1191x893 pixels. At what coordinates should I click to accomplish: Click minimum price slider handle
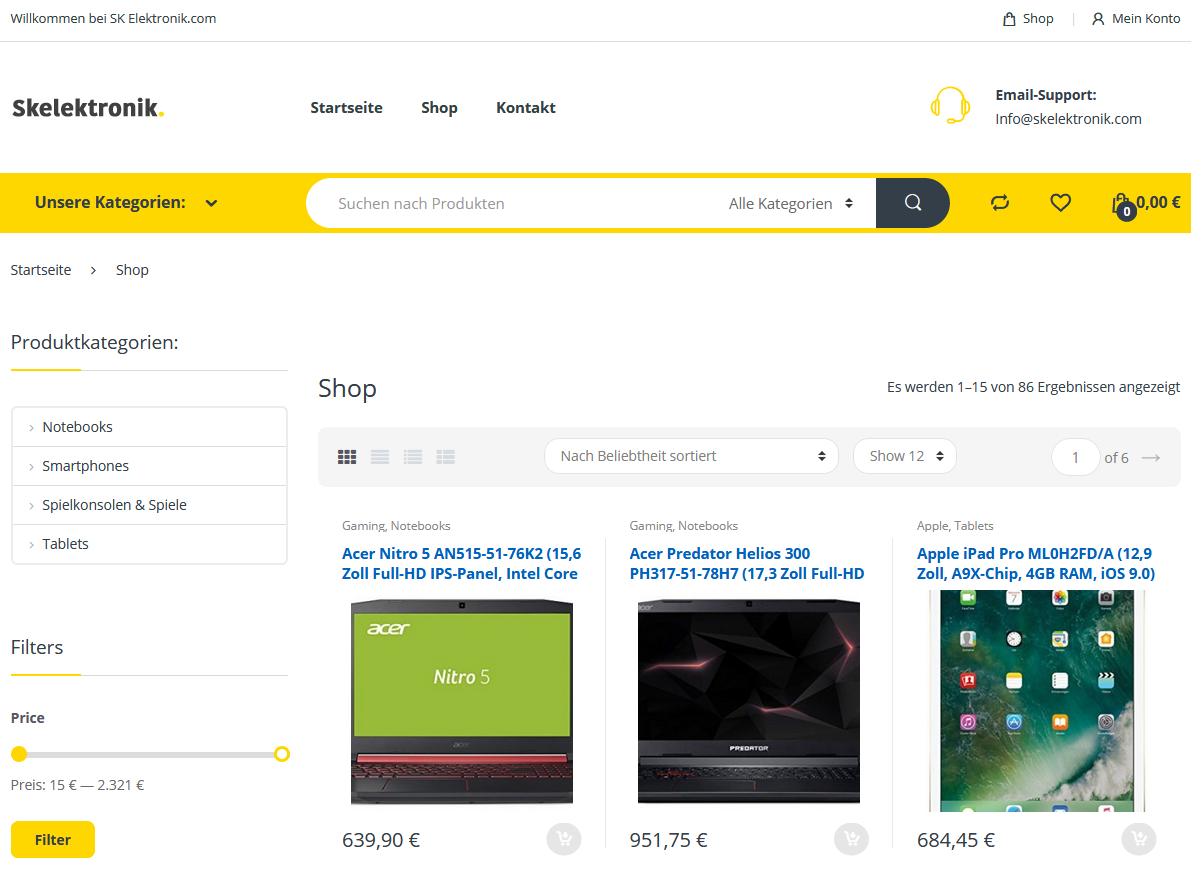click(x=19, y=754)
